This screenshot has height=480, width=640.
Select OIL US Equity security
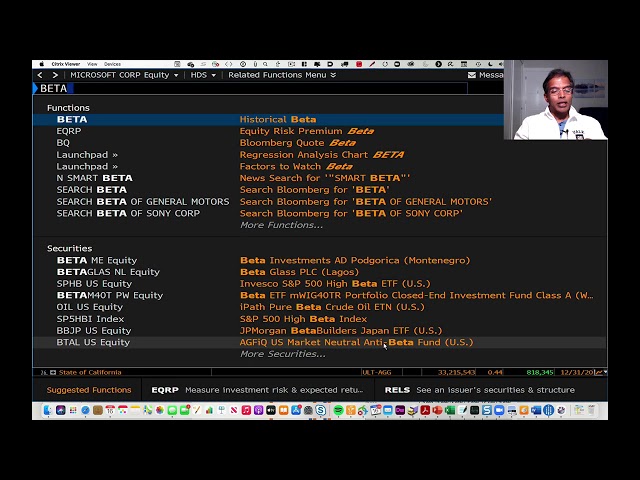pos(320,307)
